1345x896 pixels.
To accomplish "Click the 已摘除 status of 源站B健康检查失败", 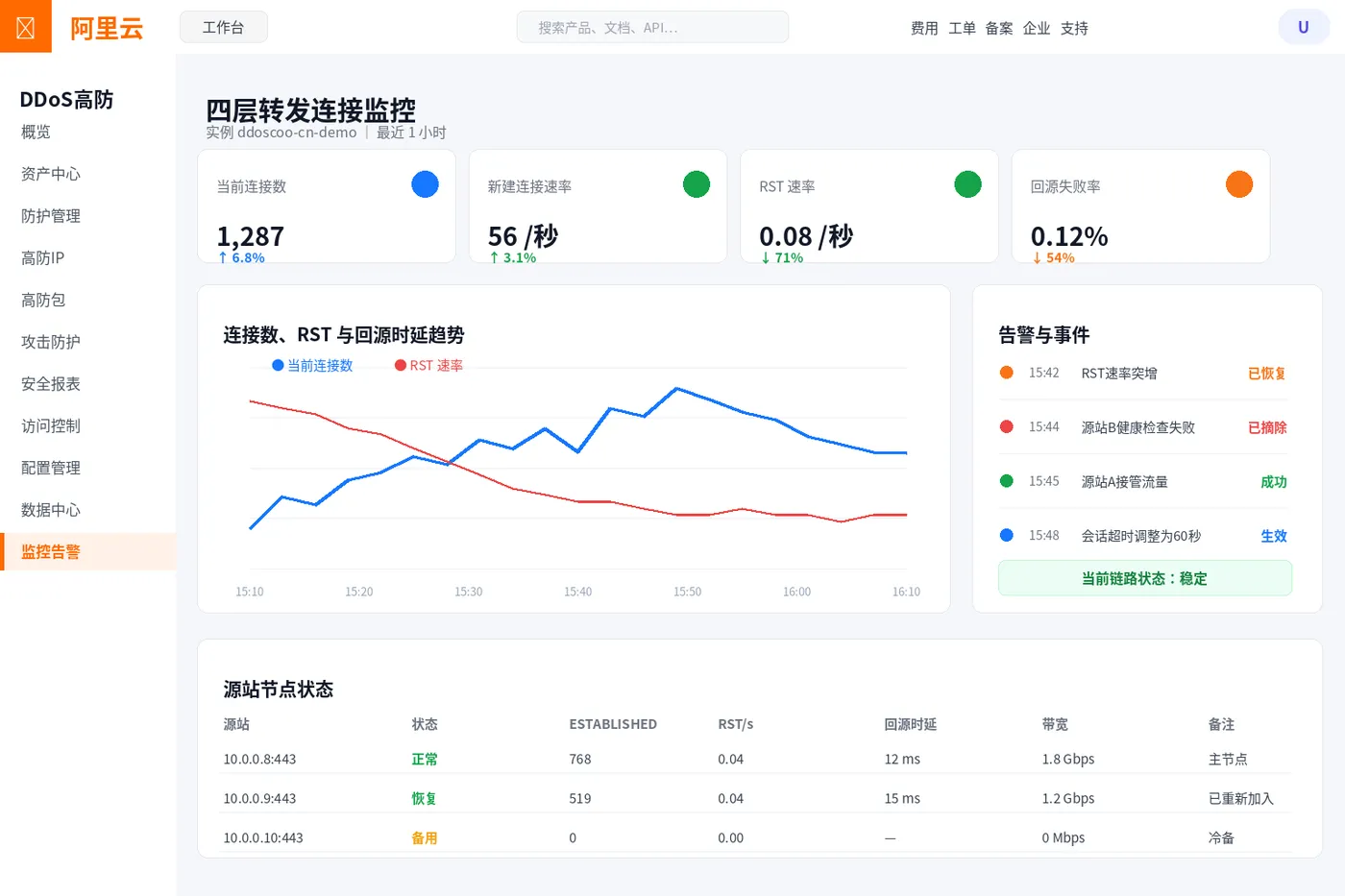I will click(1266, 427).
